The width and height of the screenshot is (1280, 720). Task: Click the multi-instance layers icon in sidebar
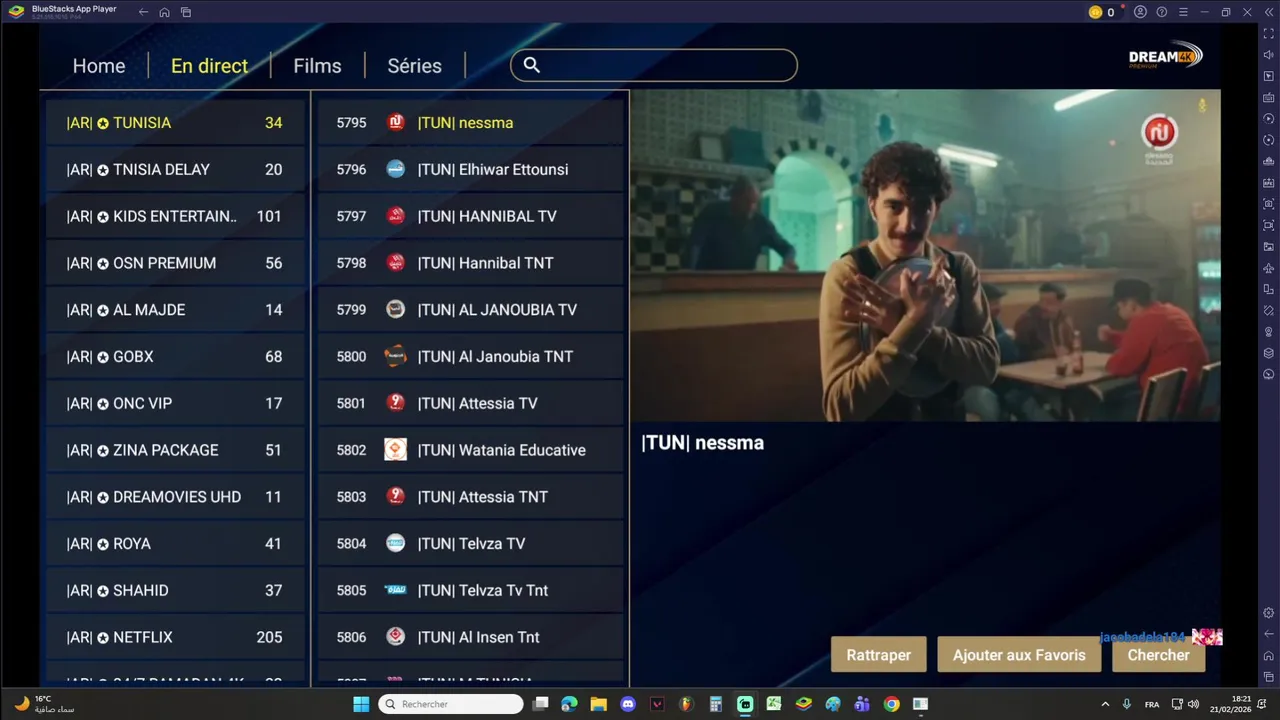tap(1269, 353)
